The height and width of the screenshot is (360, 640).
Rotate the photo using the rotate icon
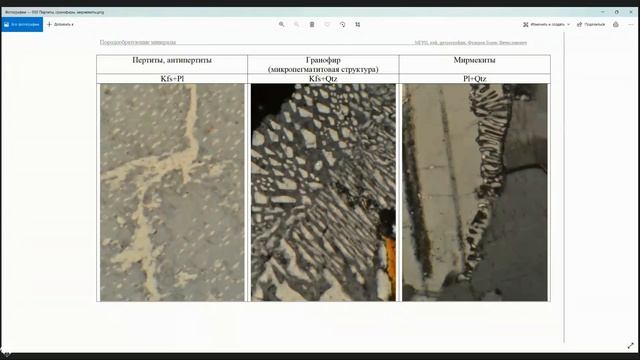point(342,24)
